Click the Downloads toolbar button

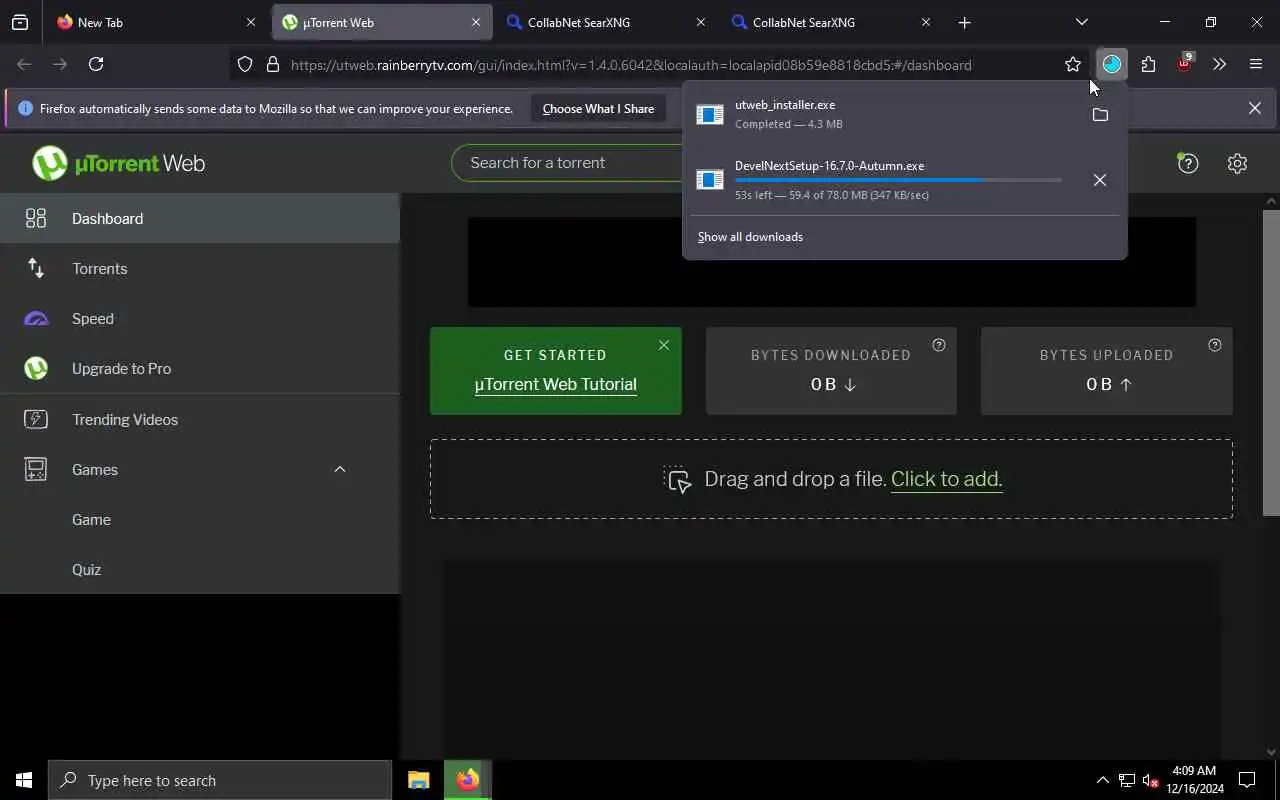[1112, 64]
